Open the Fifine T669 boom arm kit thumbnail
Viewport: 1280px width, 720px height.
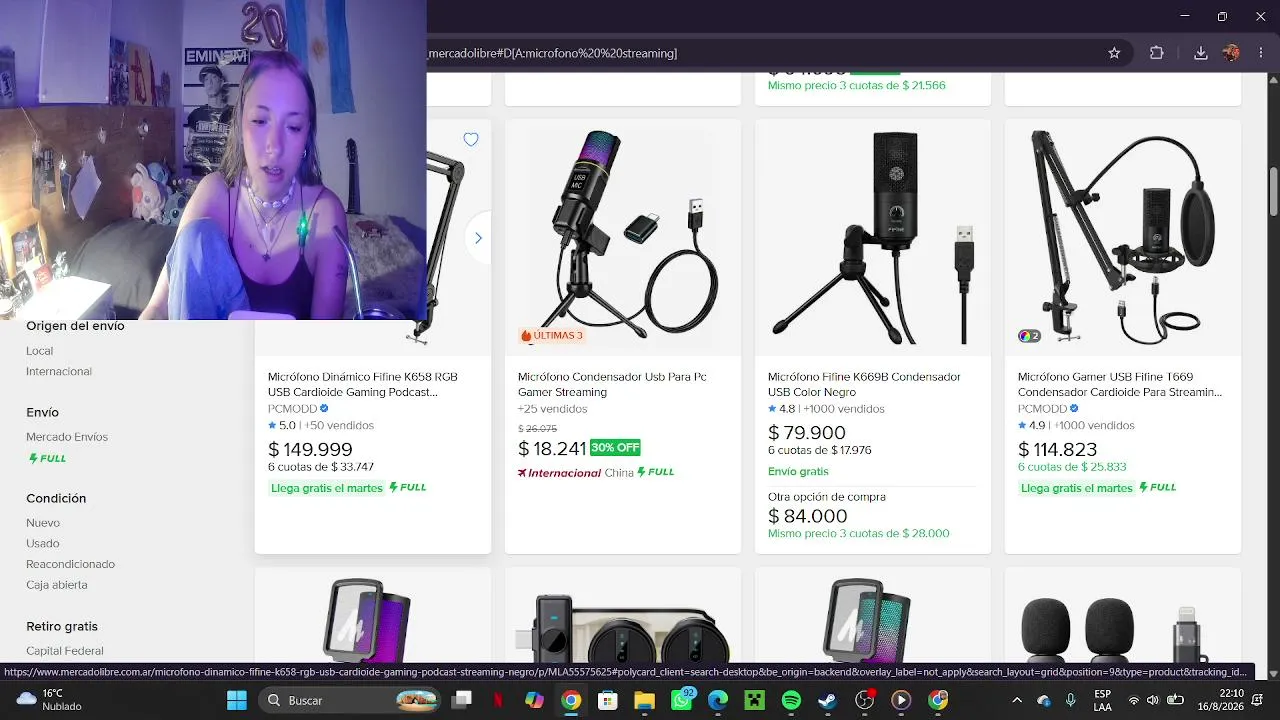tap(1122, 238)
